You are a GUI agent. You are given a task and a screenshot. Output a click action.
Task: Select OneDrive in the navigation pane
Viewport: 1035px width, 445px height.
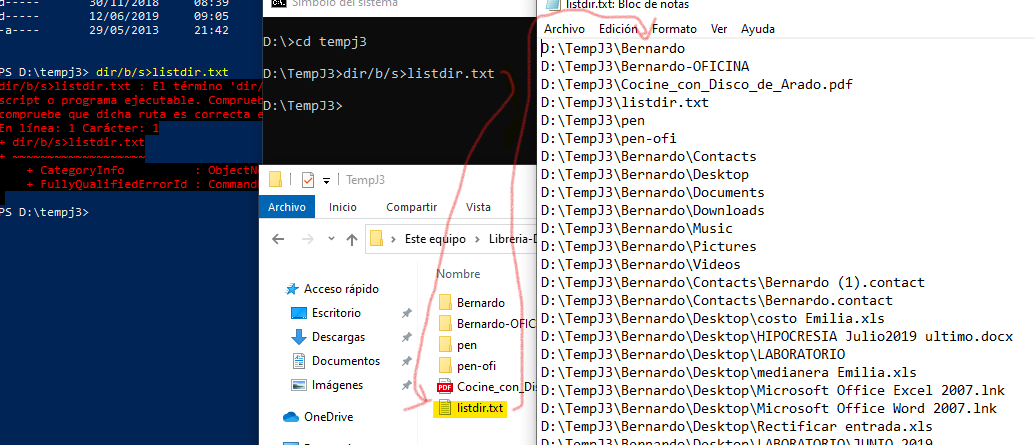tap(328, 417)
